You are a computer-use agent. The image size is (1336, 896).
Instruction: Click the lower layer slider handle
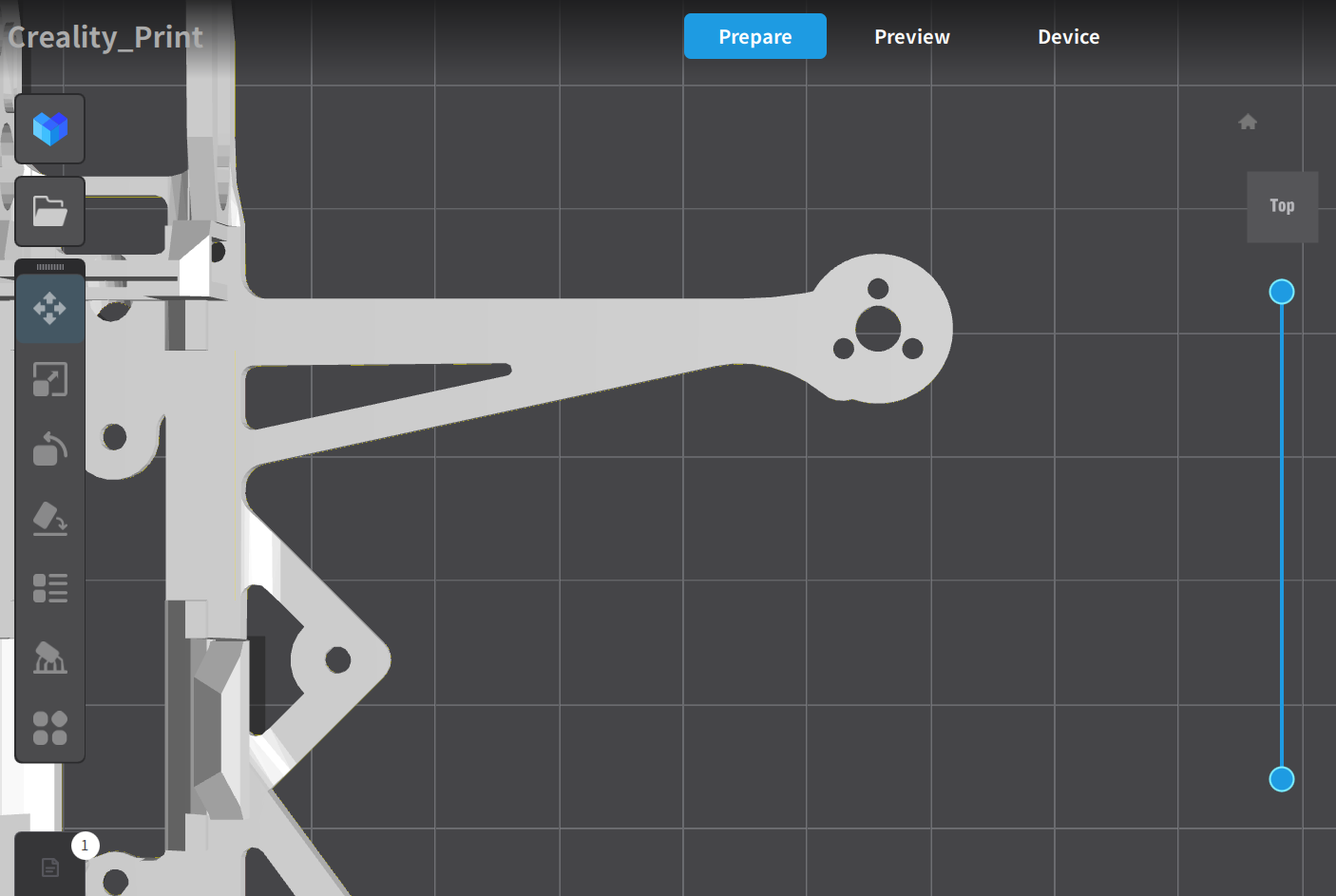(x=1282, y=779)
